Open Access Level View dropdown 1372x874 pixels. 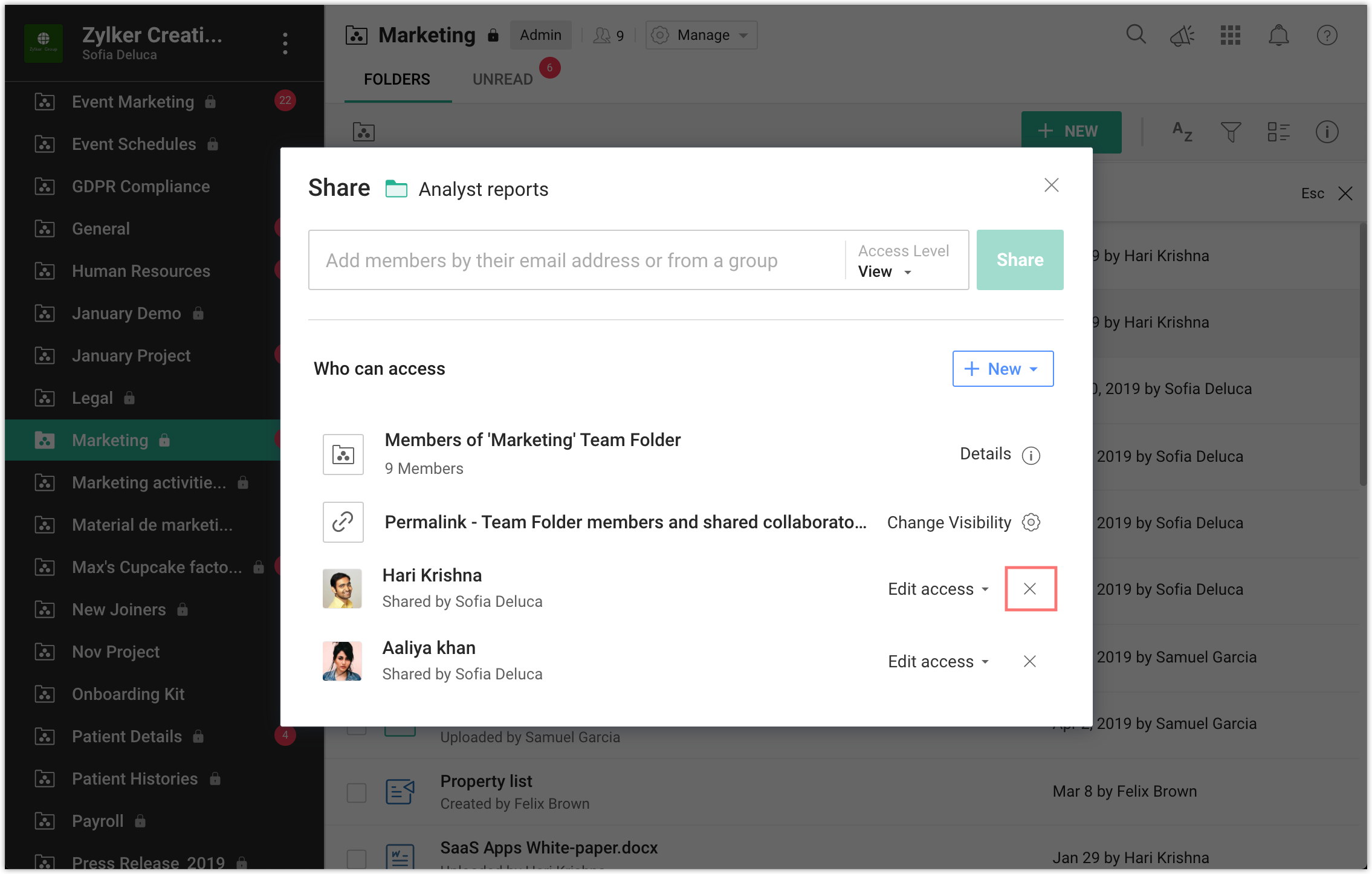pos(885,272)
